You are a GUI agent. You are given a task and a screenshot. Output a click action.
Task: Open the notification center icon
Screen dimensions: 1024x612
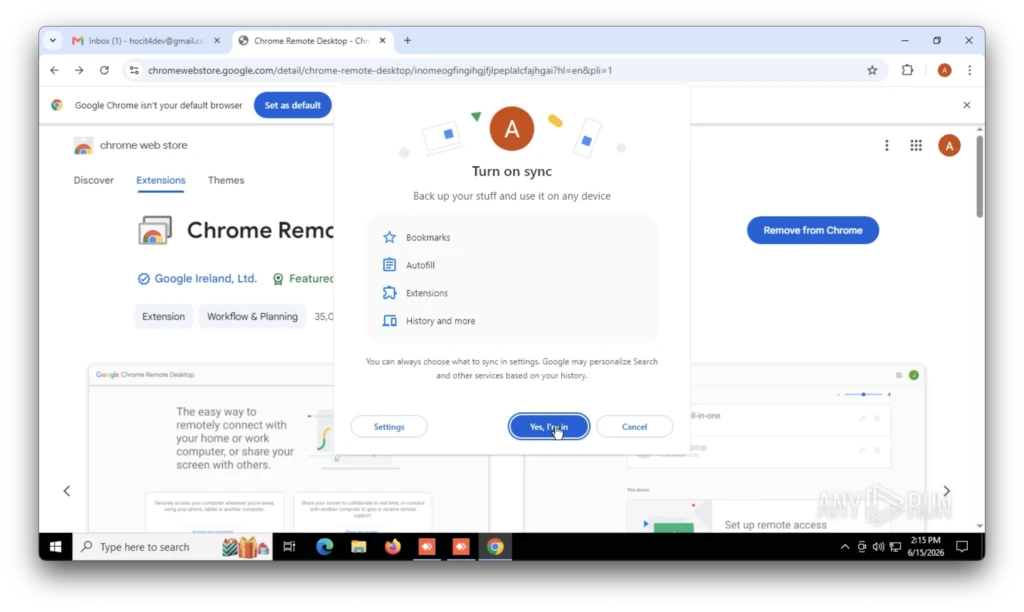(962, 547)
